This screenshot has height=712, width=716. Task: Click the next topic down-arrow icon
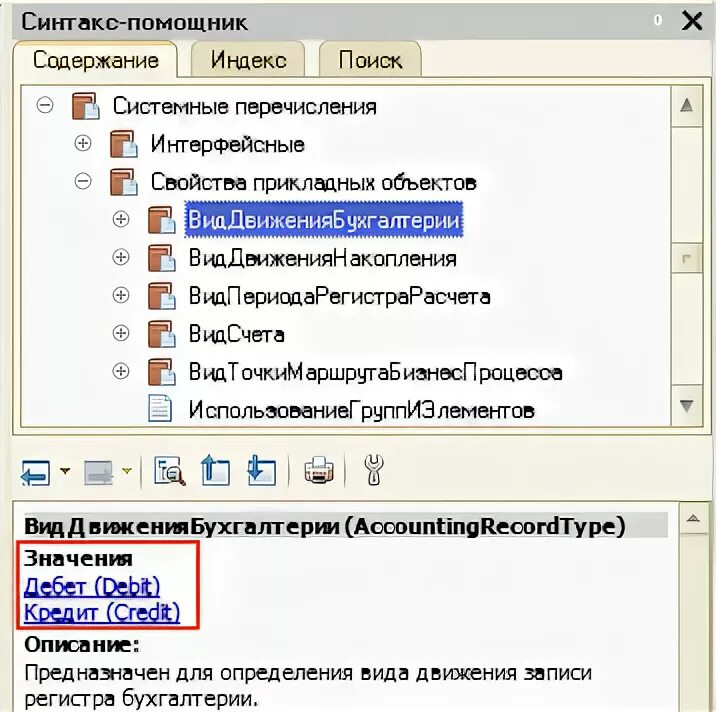point(262,470)
